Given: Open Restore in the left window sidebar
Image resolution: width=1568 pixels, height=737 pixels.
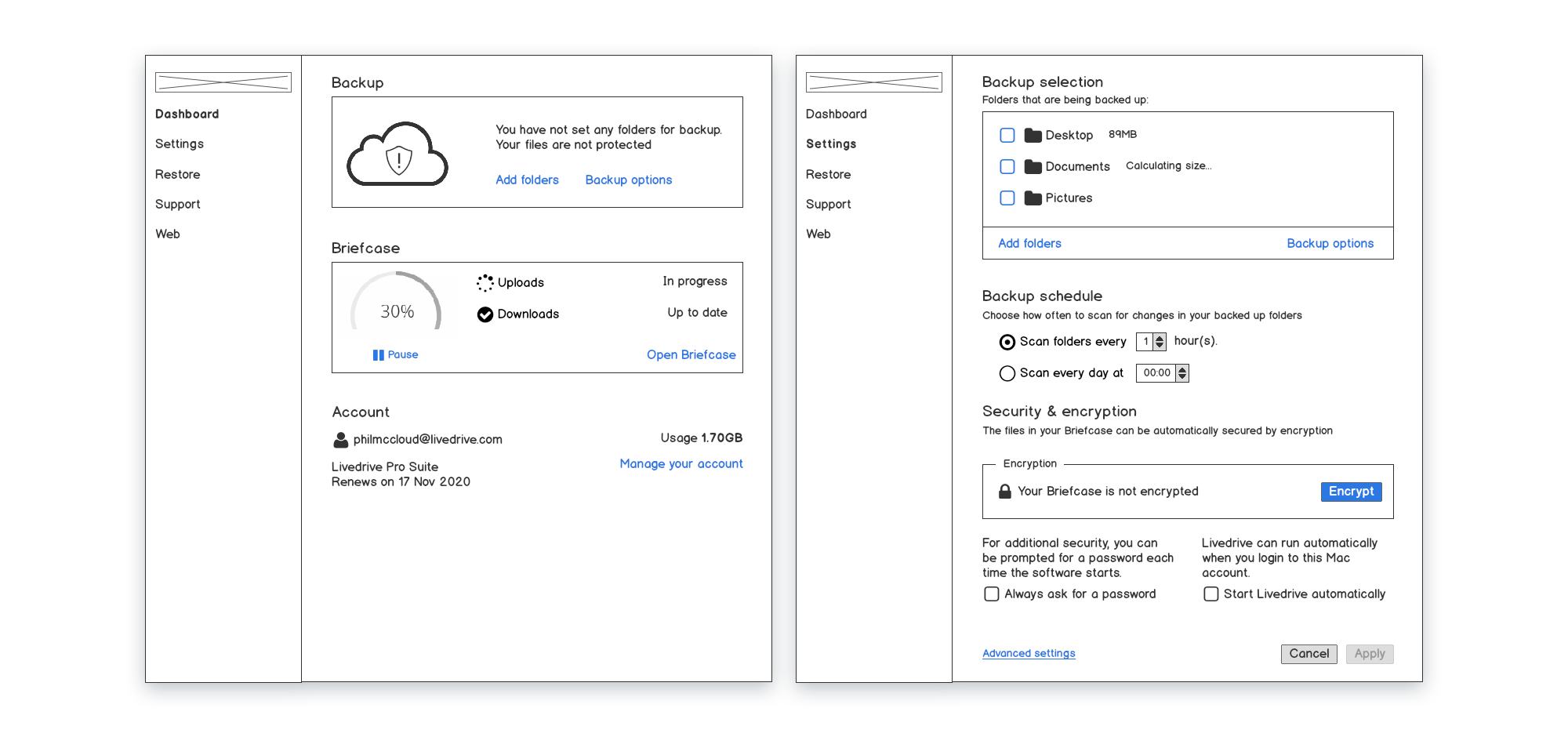Looking at the screenshot, I should pos(178,175).
